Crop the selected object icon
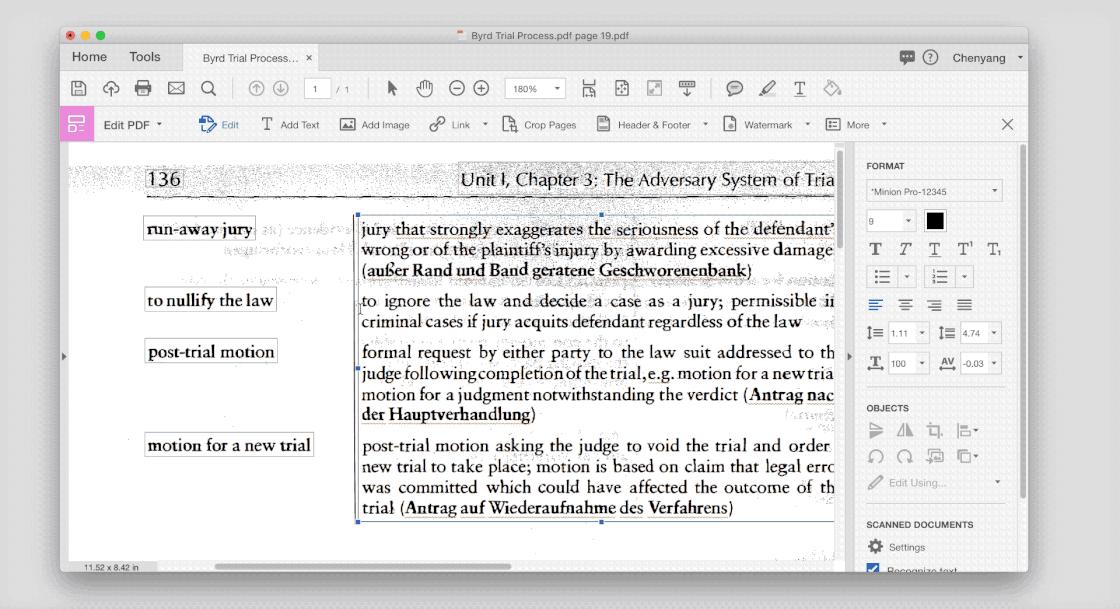1120x609 pixels. tap(934, 431)
